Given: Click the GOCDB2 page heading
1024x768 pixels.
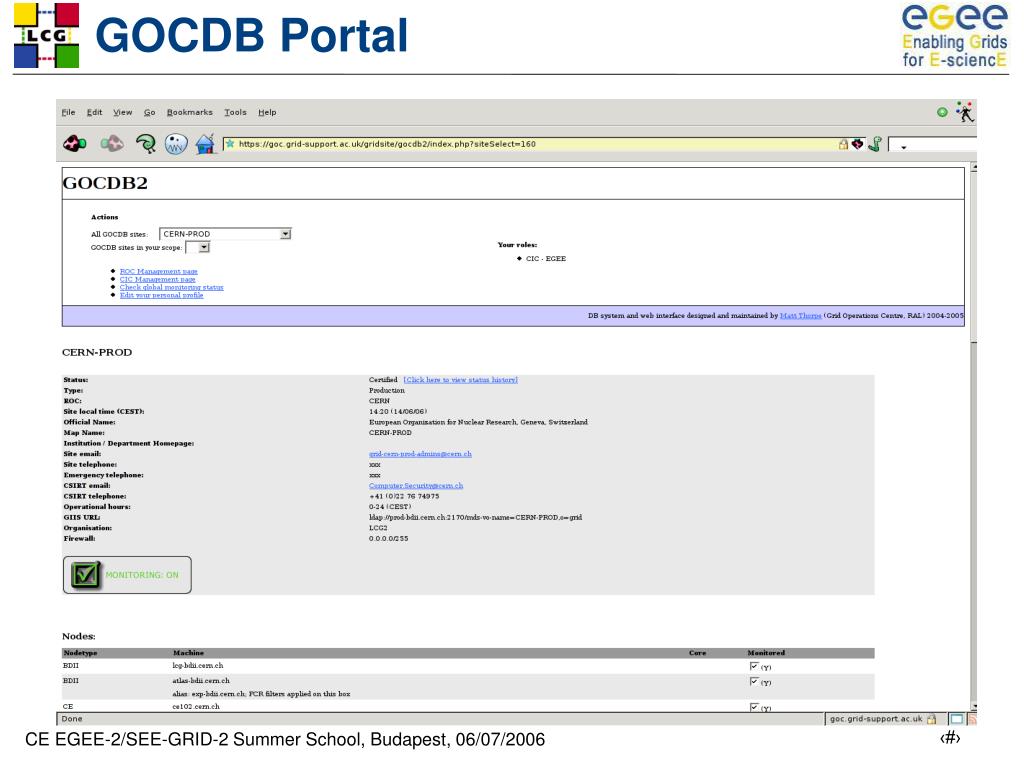Looking at the screenshot, I should [x=104, y=183].
